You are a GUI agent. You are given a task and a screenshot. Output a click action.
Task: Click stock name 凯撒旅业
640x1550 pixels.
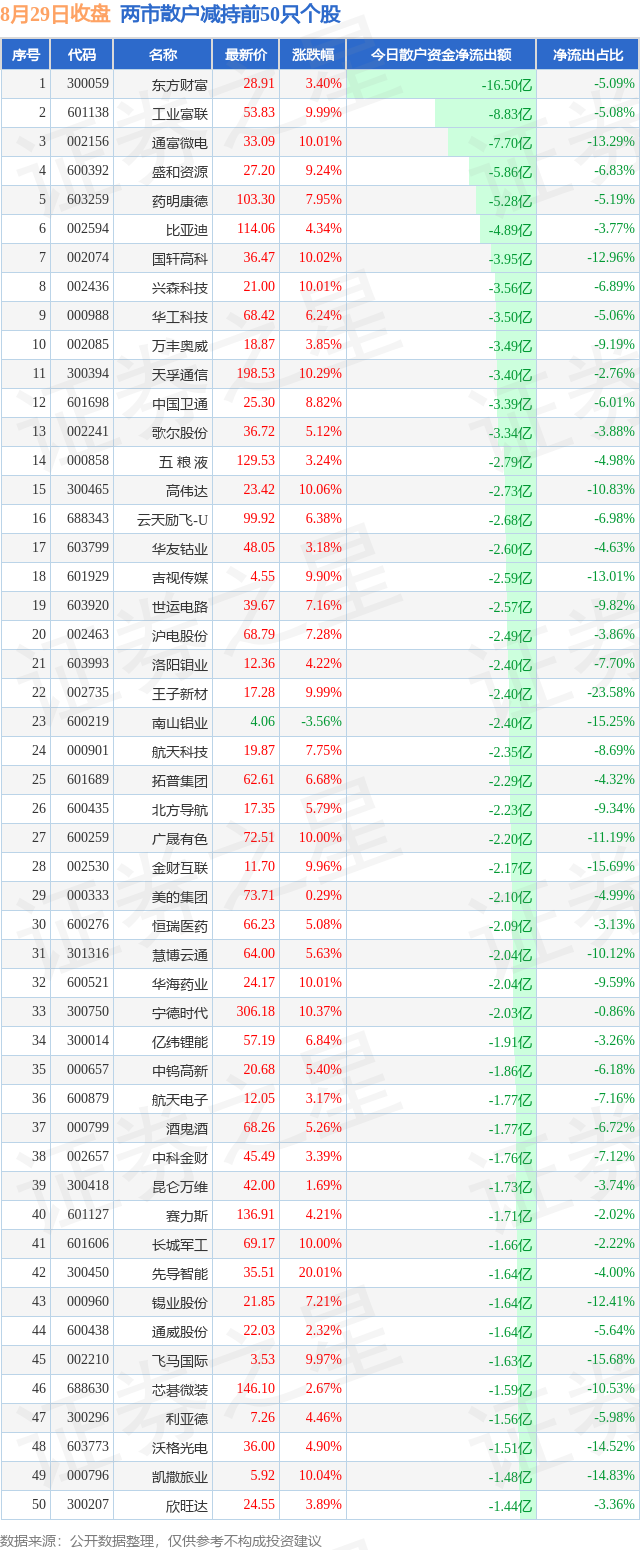(x=180, y=1477)
